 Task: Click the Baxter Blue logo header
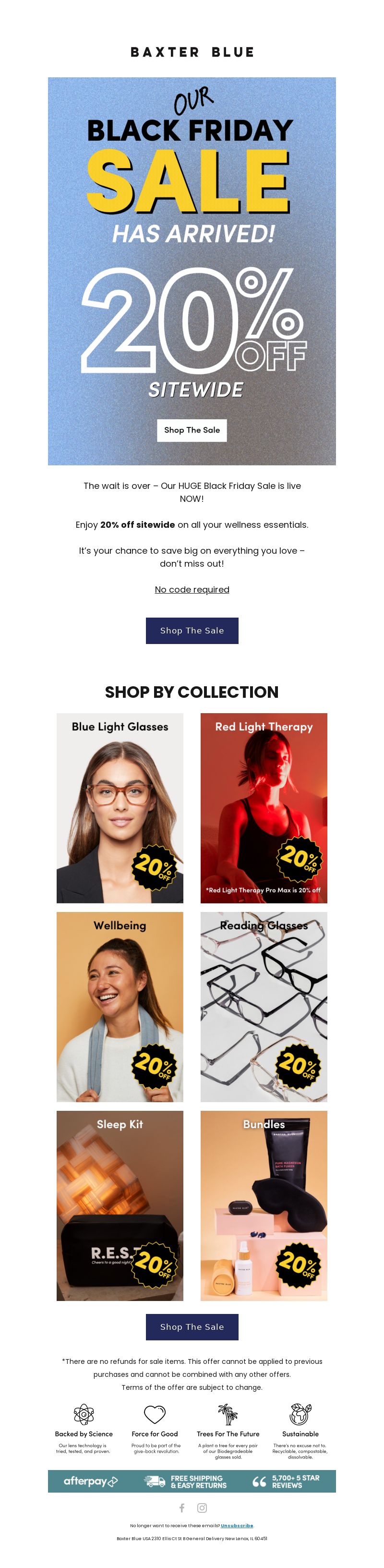pyautogui.click(x=192, y=52)
